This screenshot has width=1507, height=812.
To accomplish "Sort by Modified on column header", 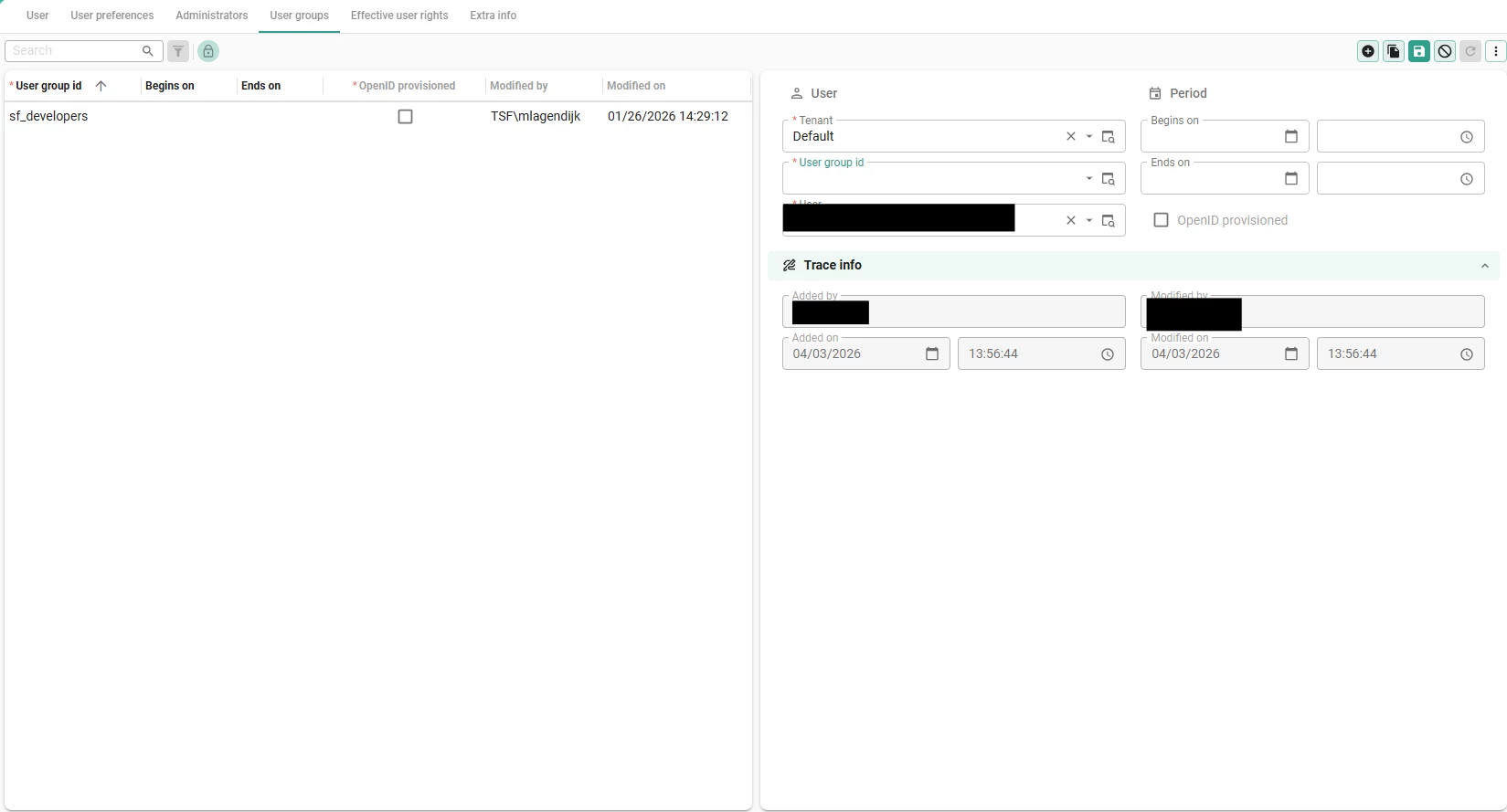I will click(x=636, y=86).
